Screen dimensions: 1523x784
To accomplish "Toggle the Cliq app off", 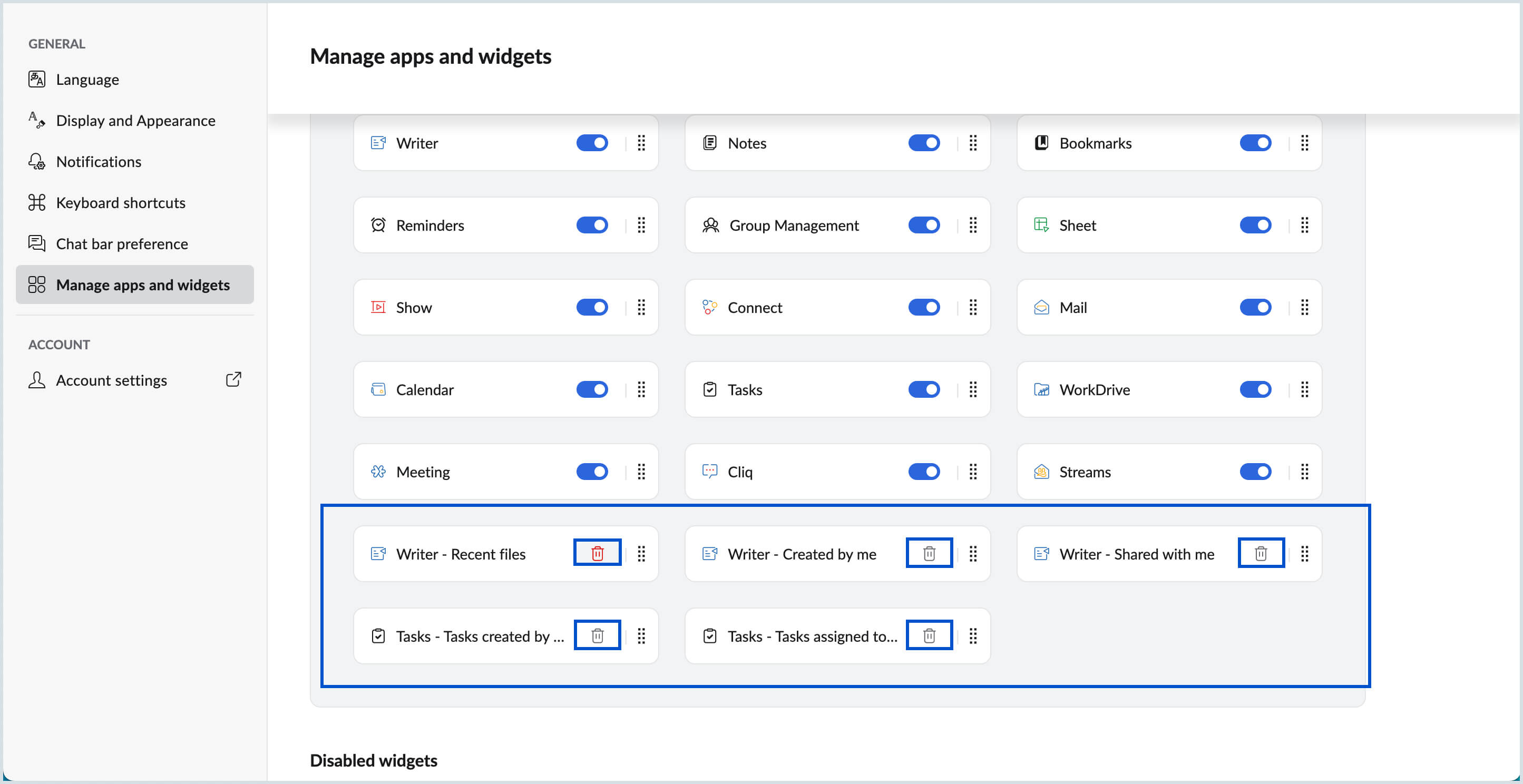I will (x=923, y=472).
